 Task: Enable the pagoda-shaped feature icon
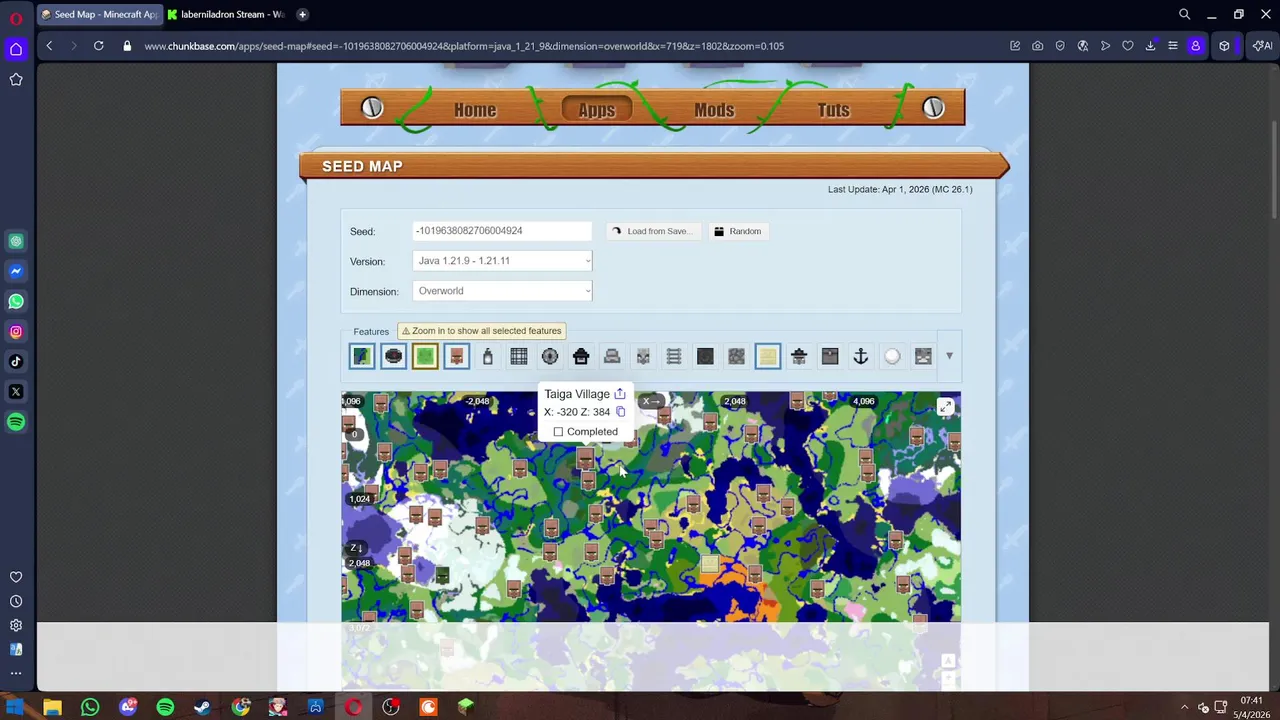798,356
